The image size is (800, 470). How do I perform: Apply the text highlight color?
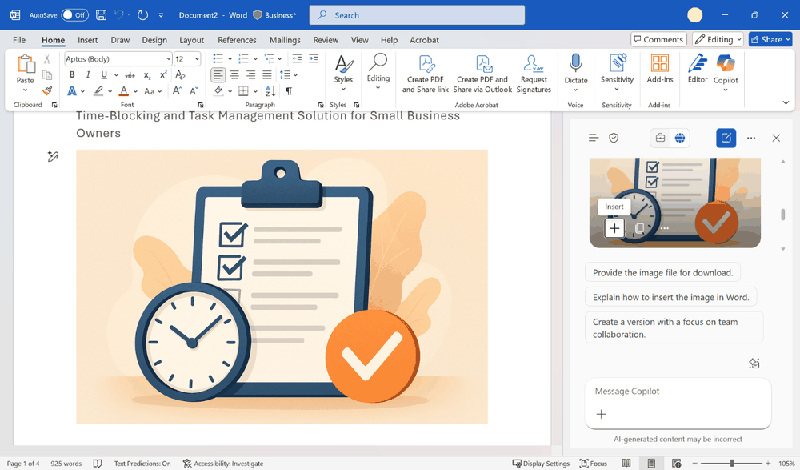pyautogui.click(x=98, y=91)
